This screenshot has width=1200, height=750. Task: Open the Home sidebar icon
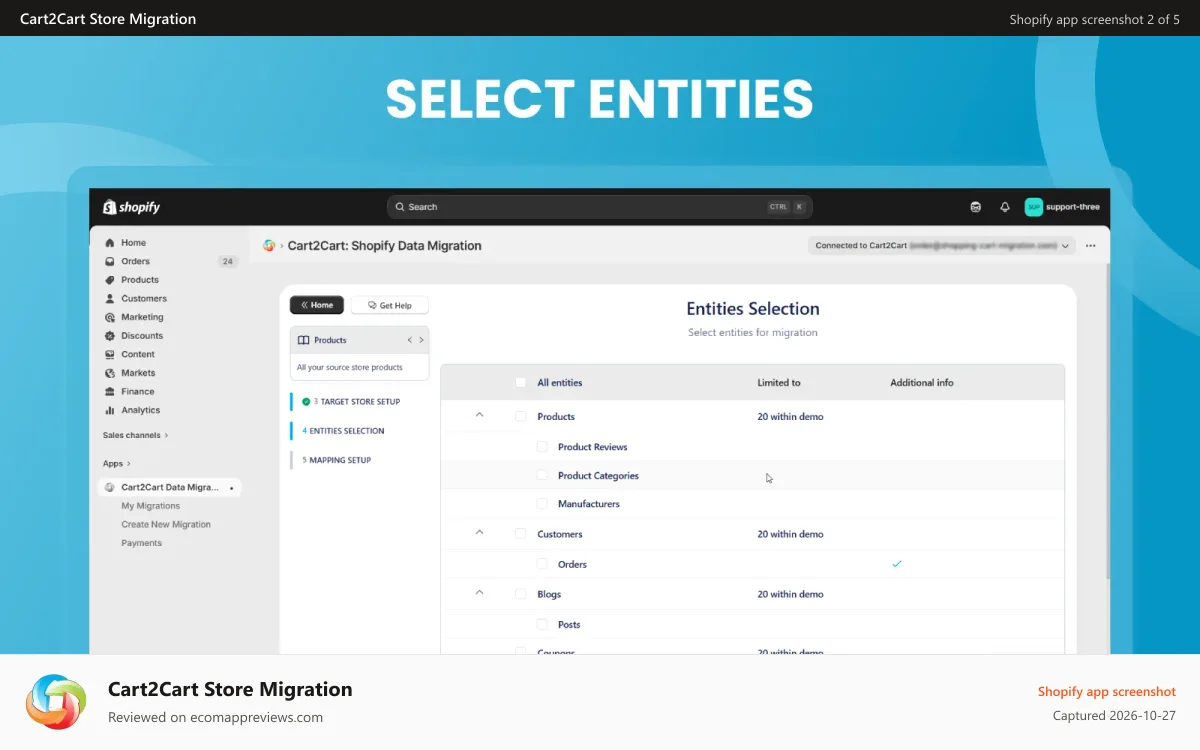[110, 243]
